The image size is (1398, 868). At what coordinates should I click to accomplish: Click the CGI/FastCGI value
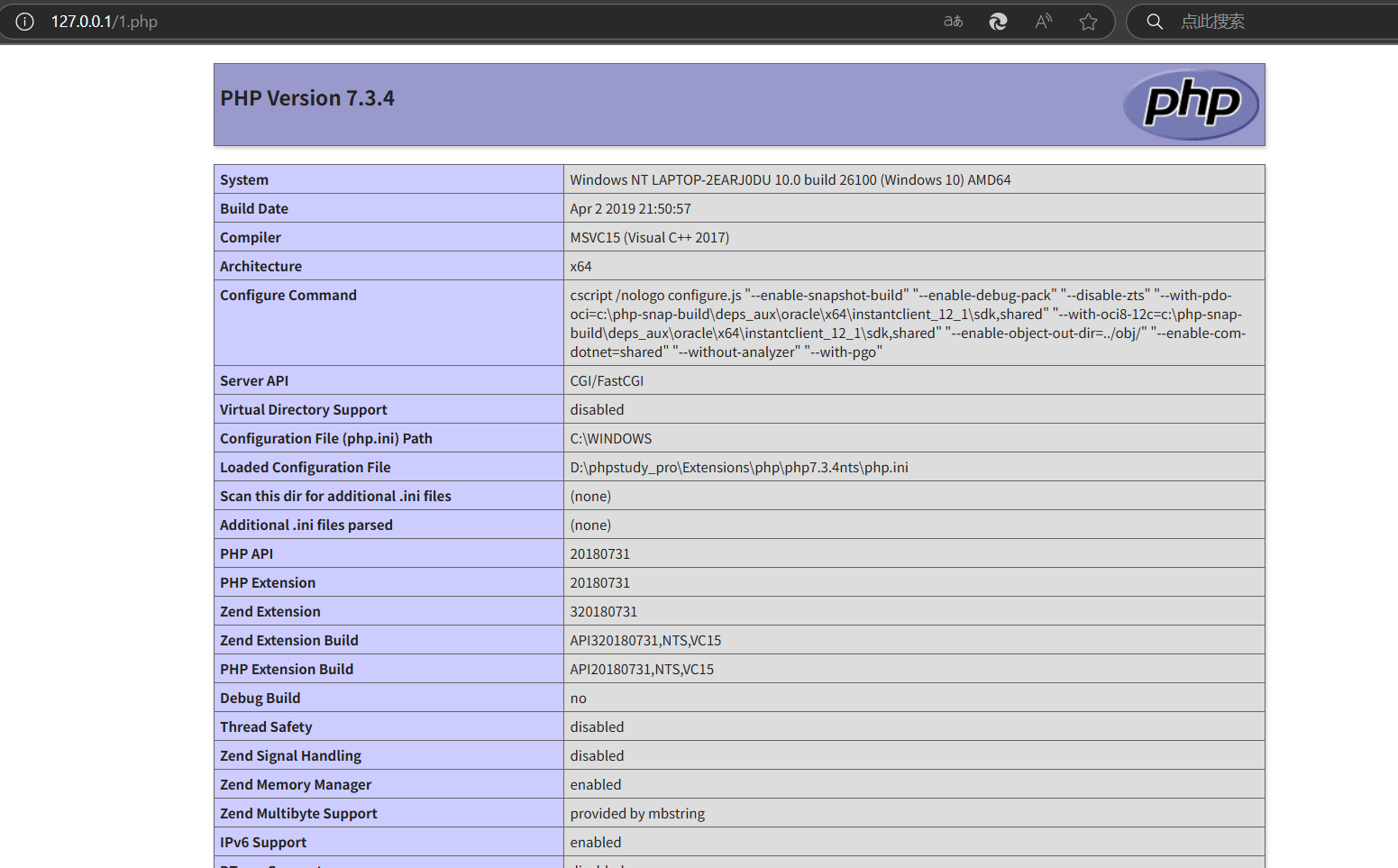(x=607, y=380)
